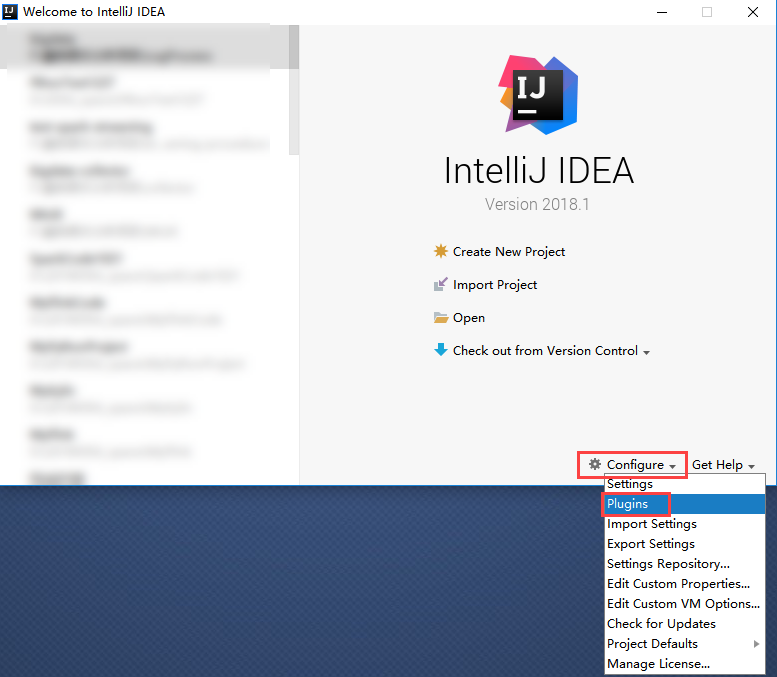This screenshot has width=777, height=677.
Task: Run Check for Updates menu item
Action: 685,623
